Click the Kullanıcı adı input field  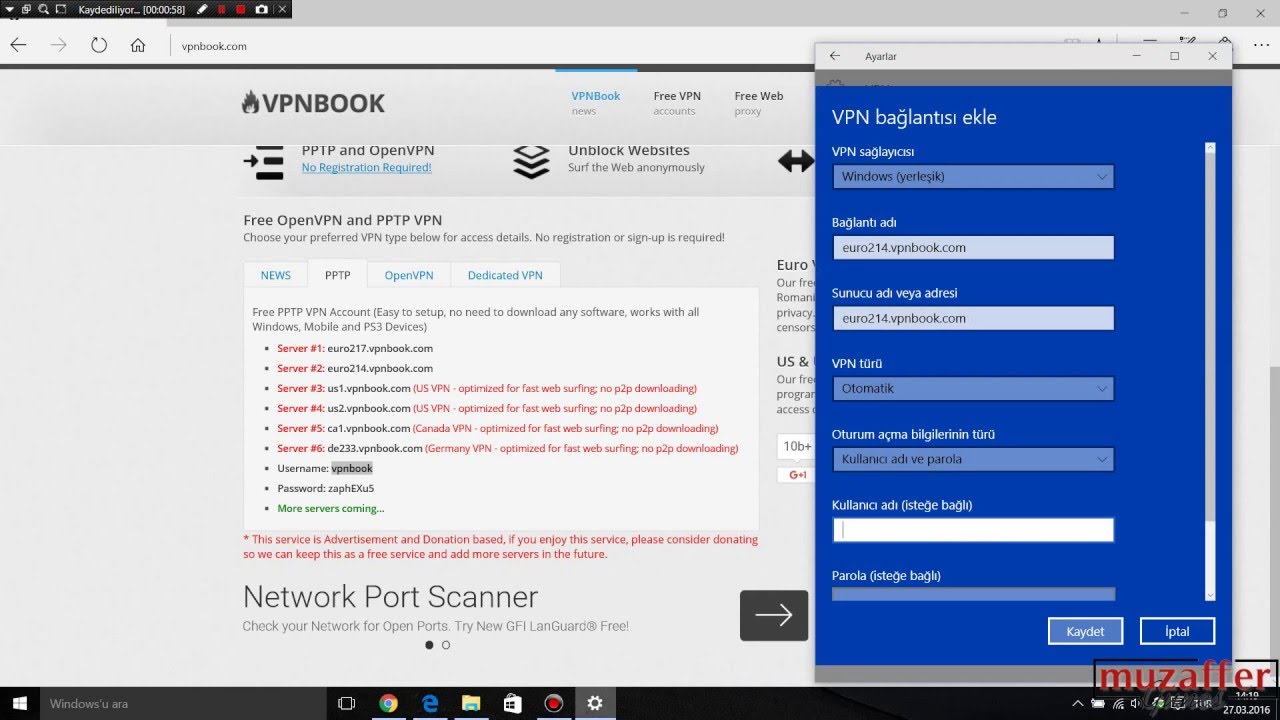click(x=973, y=530)
